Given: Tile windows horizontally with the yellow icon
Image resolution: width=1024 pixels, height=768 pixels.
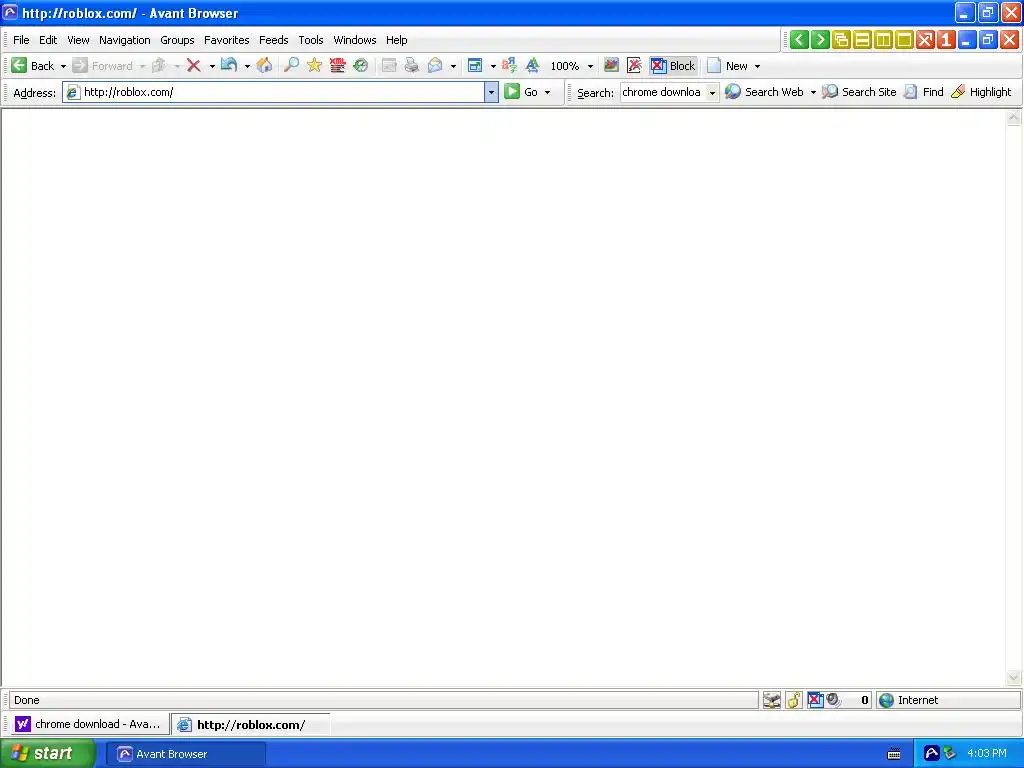Looking at the screenshot, I should tap(862, 40).
